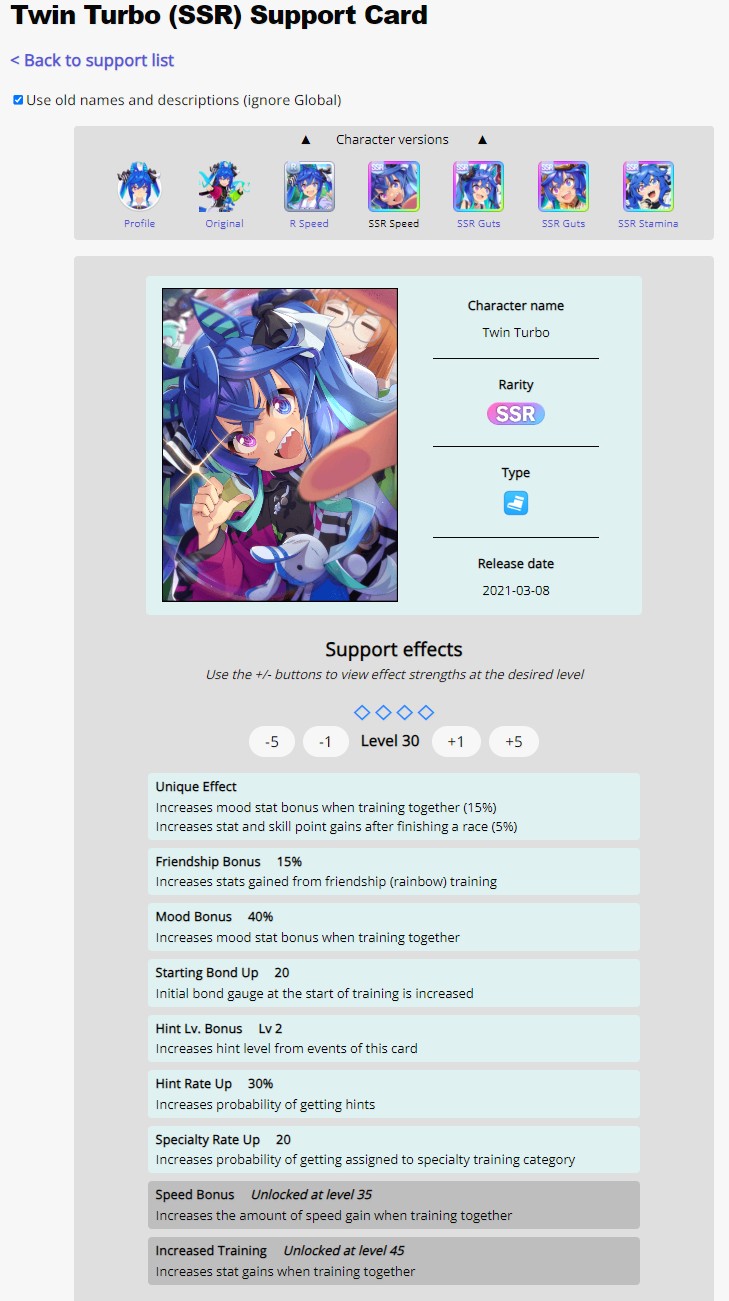This screenshot has height=1301, width=729.
Task: Toggle Use old names and descriptions checkbox
Action: 18,100
